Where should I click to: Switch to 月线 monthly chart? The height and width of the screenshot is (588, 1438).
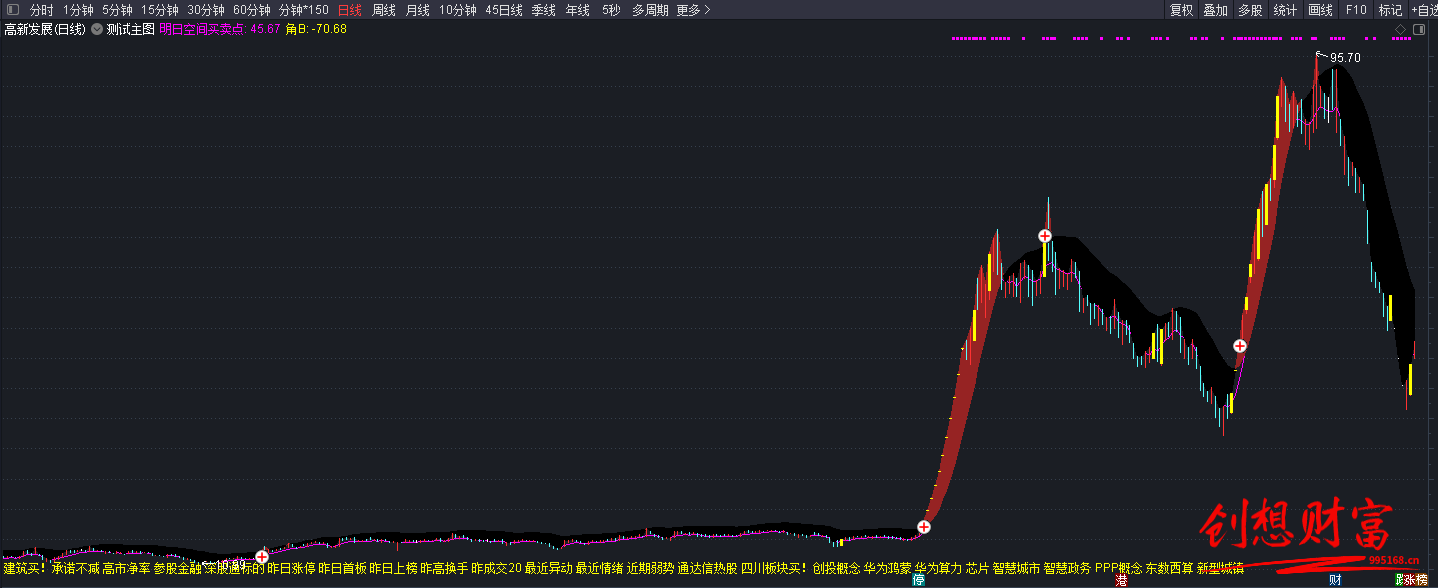417,10
